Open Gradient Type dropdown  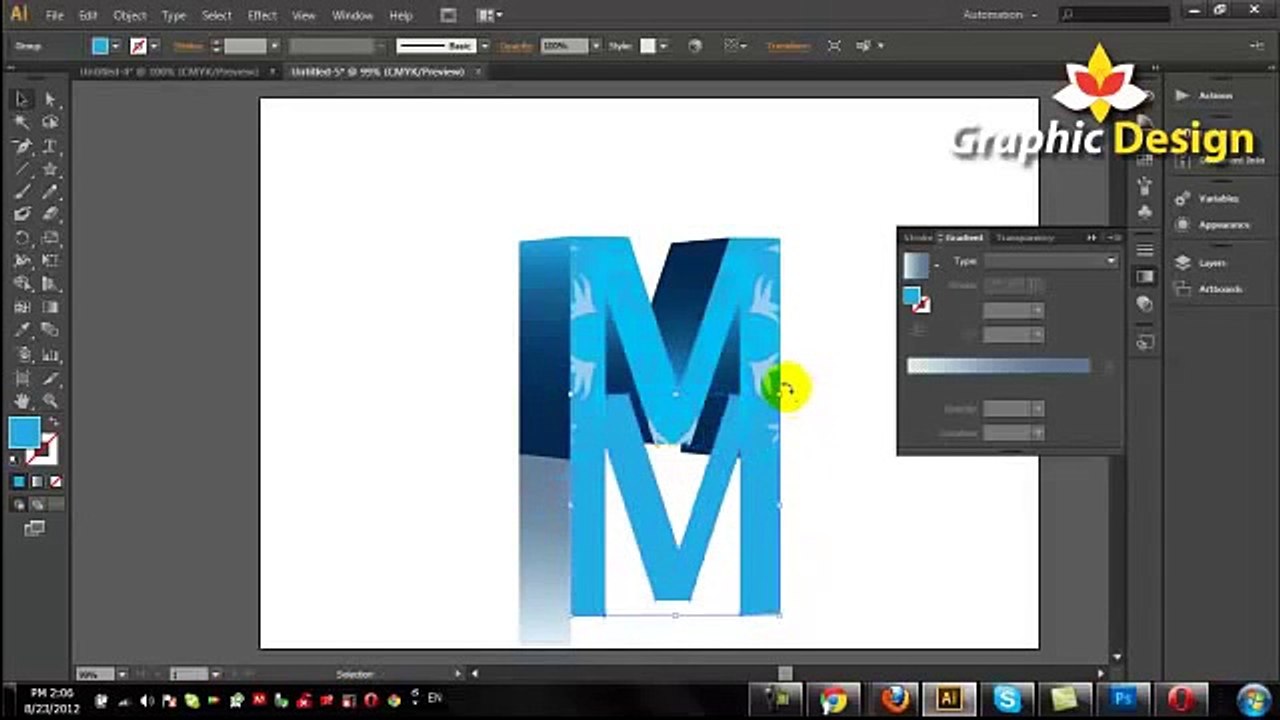coord(1050,261)
